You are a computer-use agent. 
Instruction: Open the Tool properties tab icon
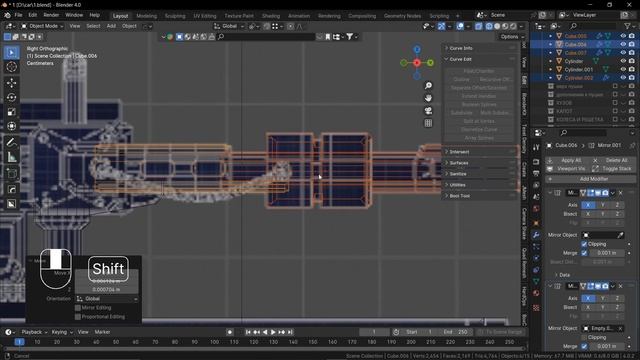[x=536, y=147]
